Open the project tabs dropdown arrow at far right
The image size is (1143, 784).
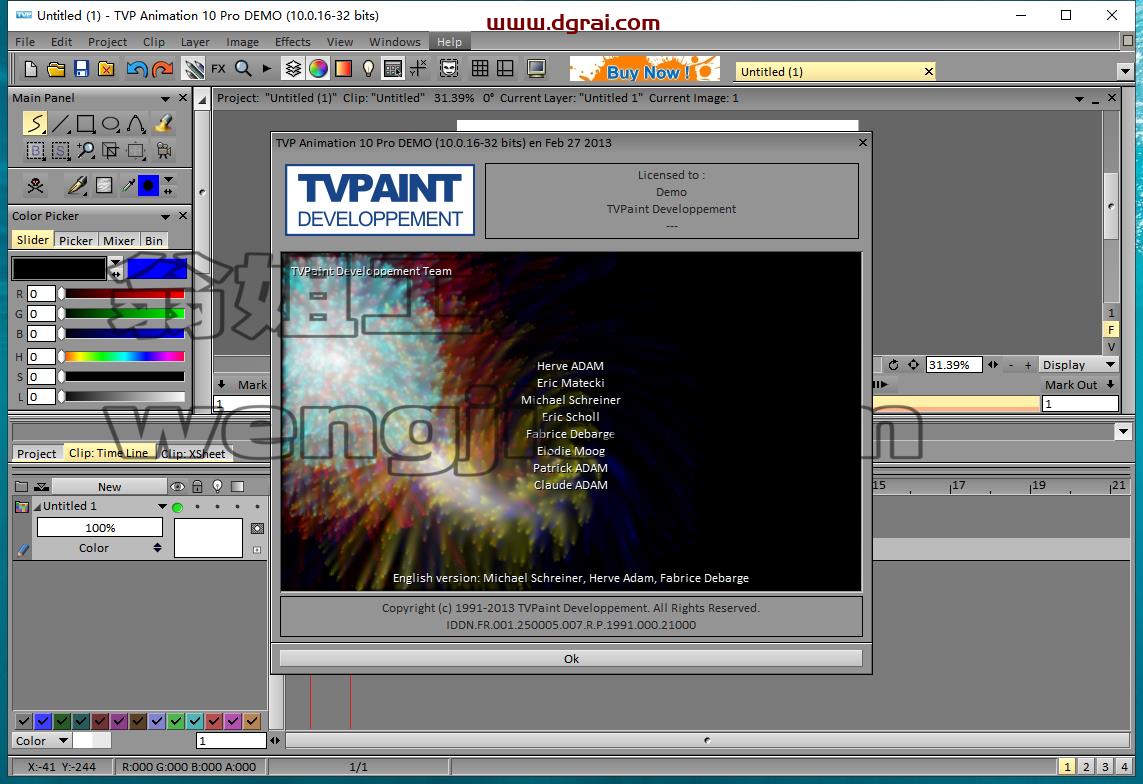(1125, 71)
